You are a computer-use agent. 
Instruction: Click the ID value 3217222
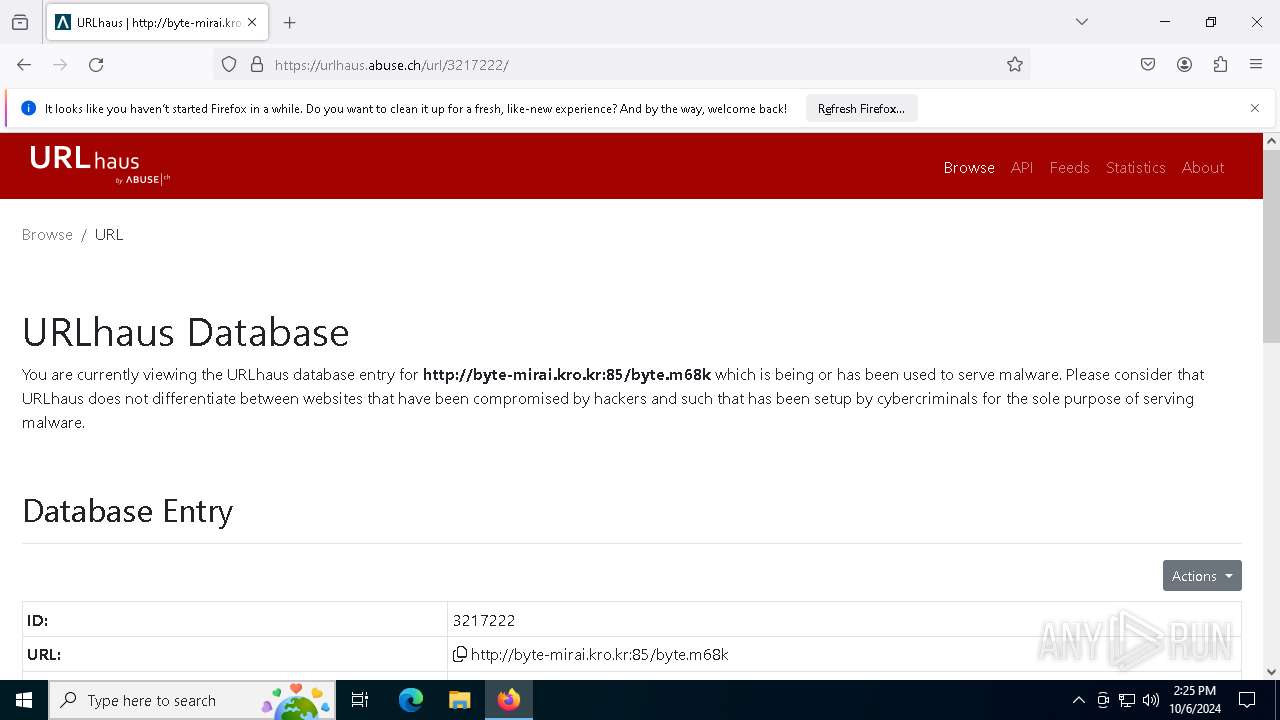click(x=484, y=621)
